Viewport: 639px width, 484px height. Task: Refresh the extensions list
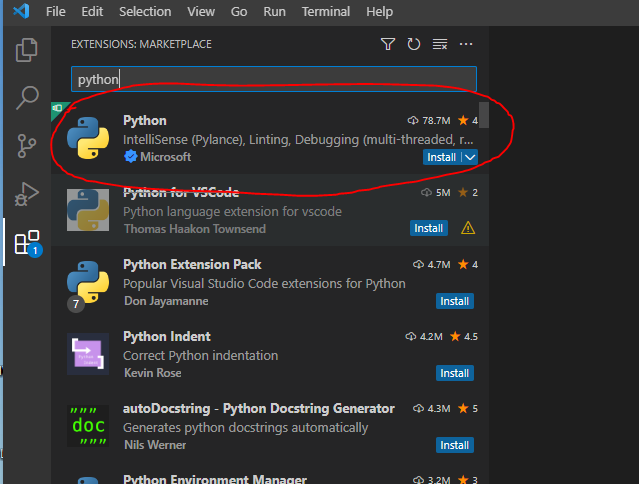tap(414, 44)
